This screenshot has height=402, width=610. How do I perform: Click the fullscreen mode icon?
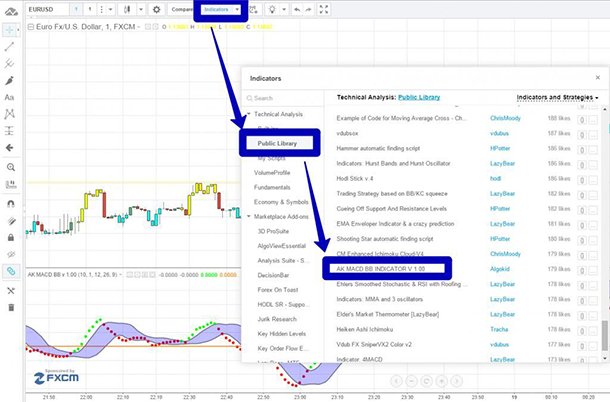324,9
